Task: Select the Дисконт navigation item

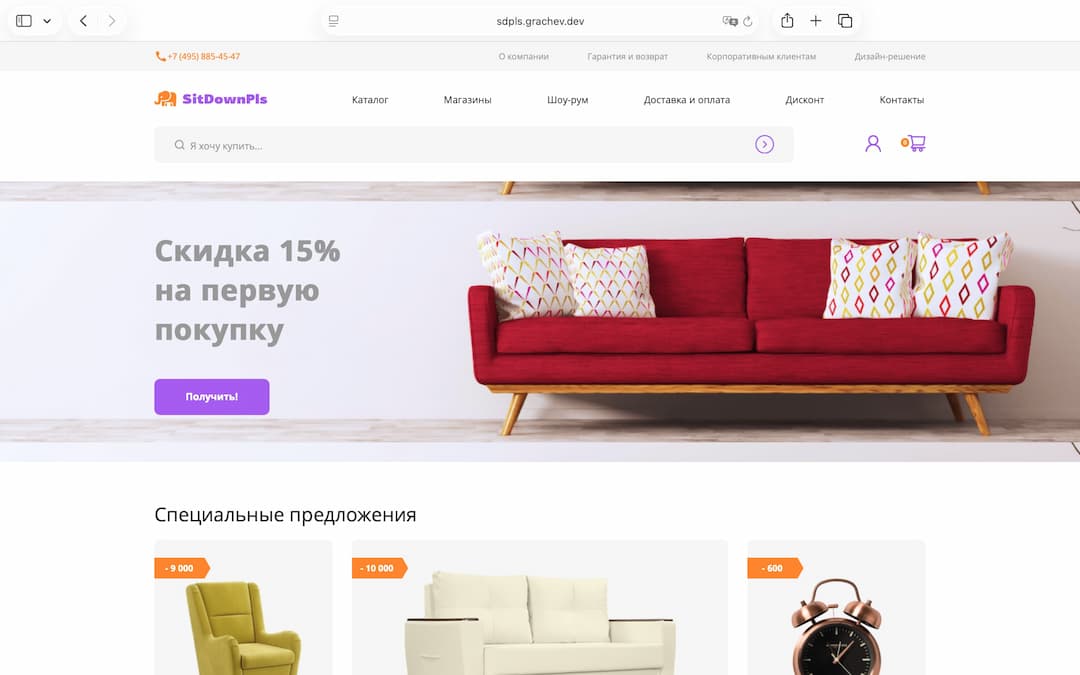Action: coord(804,100)
